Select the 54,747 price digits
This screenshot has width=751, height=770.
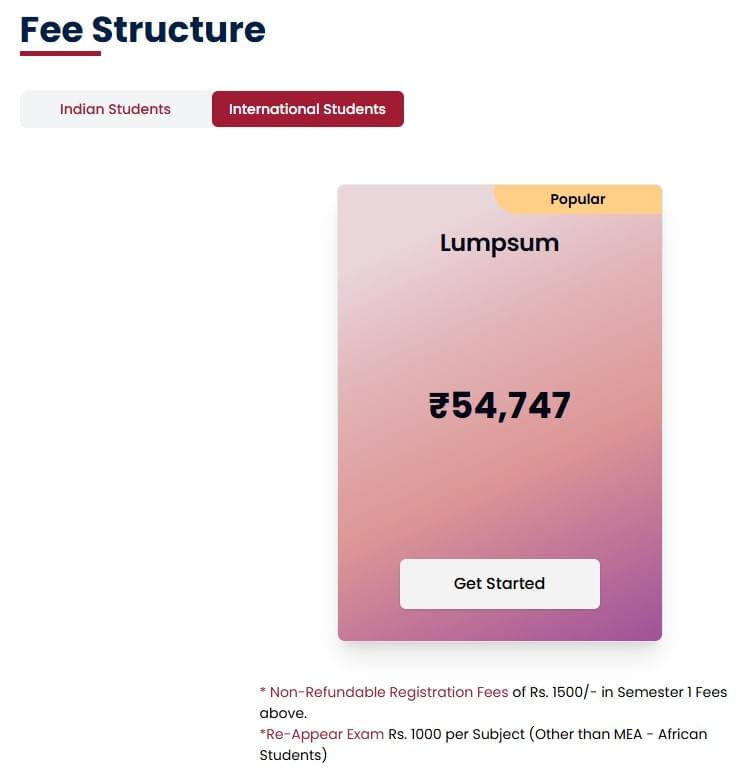tap(511, 405)
